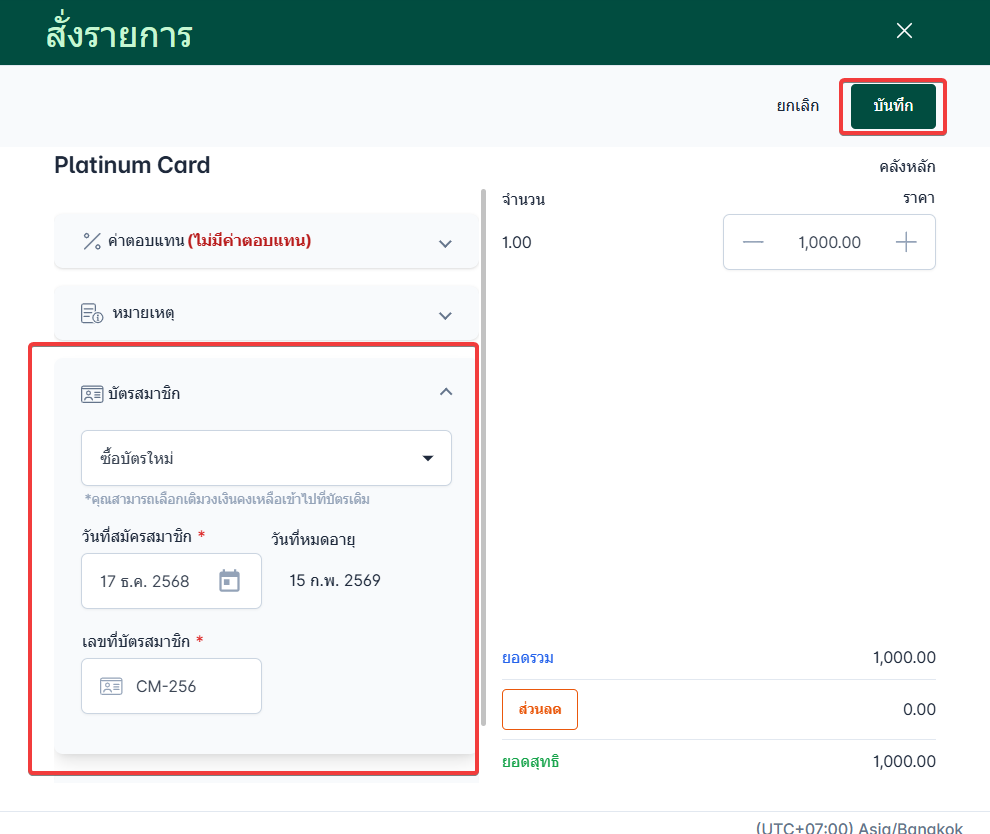This screenshot has height=834, width=990.
Task: Click the ยกเลิก cancel button
Action: tap(798, 106)
